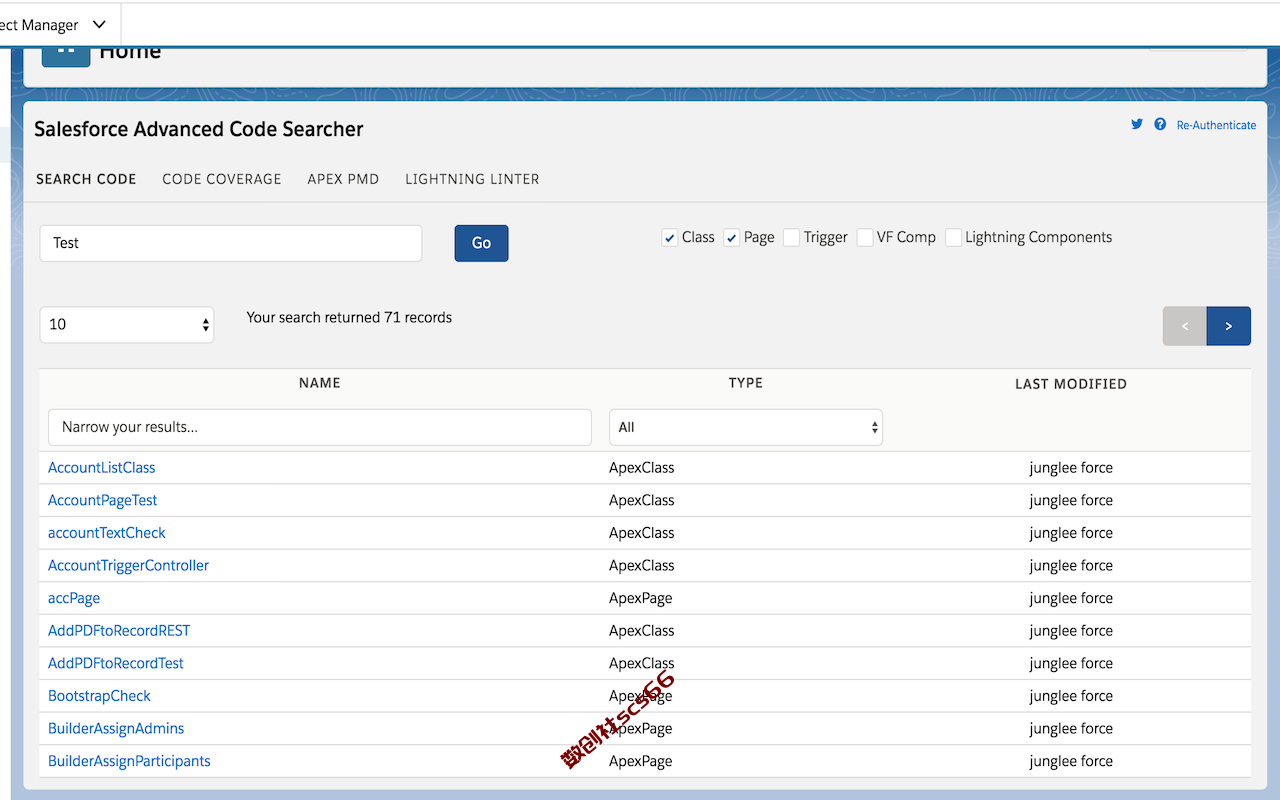Go to the previous results page
This screenshot has width=1280, height=800.
point(1185,326)
